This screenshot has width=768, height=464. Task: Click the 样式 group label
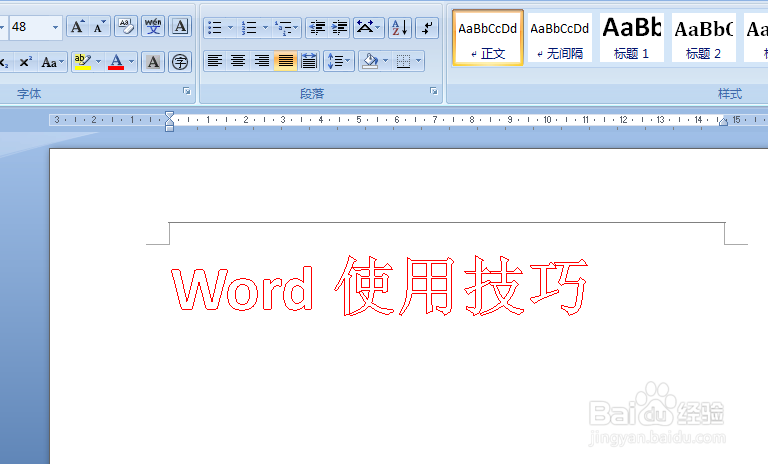click(730, 93)
